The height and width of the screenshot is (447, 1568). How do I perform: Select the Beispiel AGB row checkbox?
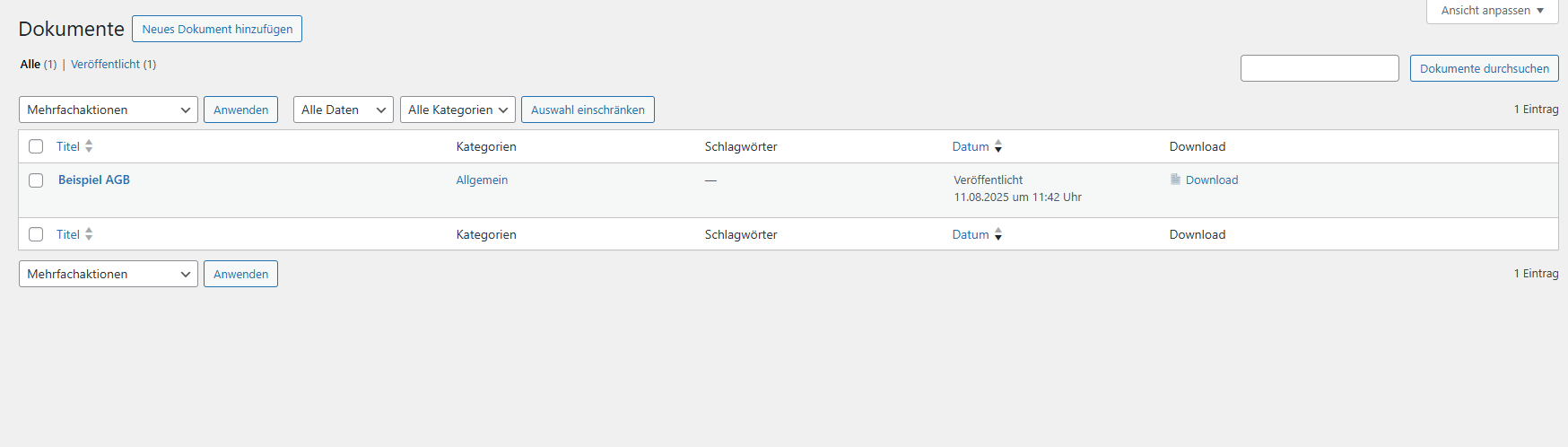click(36, 180)
